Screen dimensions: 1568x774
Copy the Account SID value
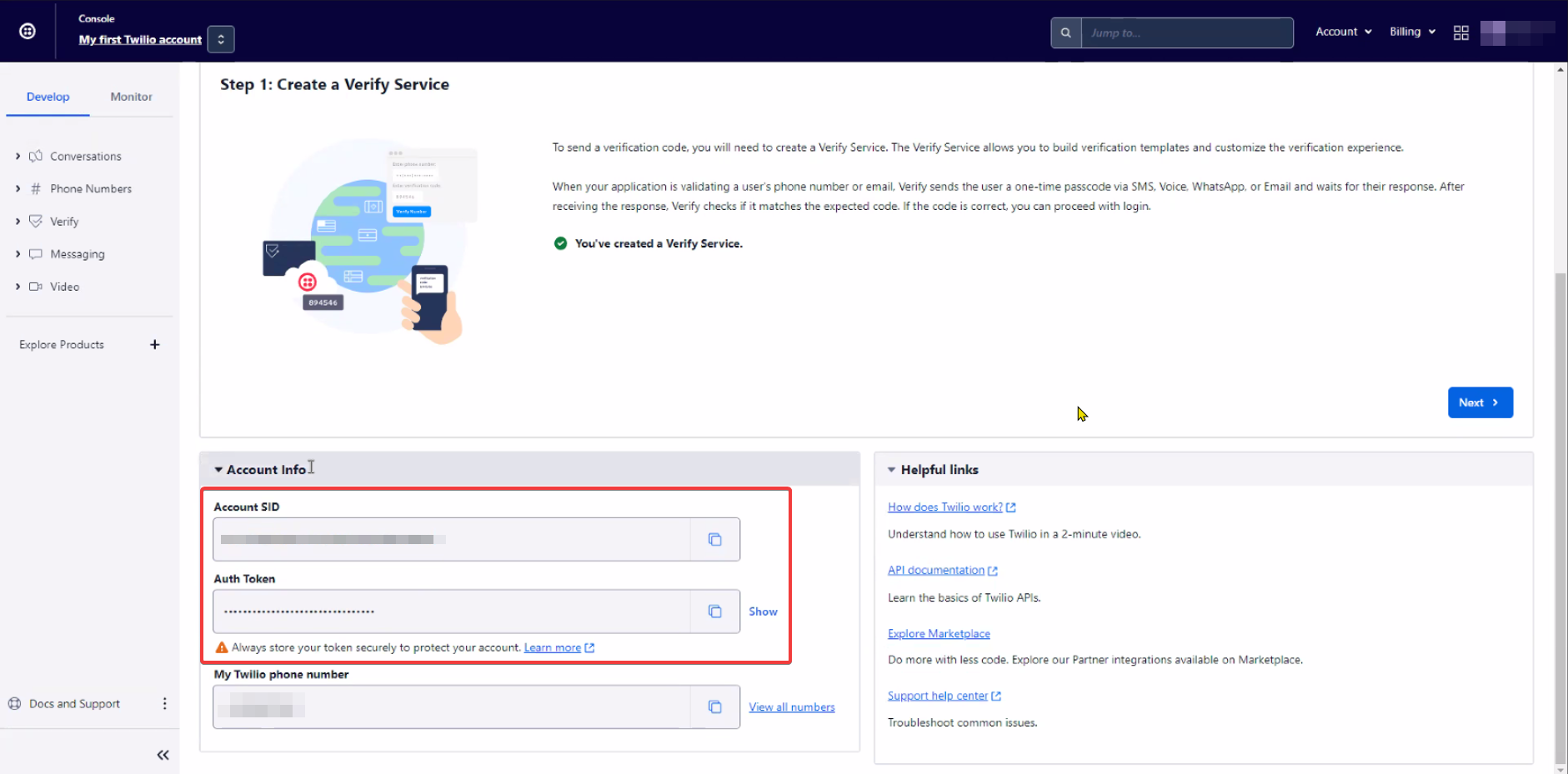(x=714, y=540)
